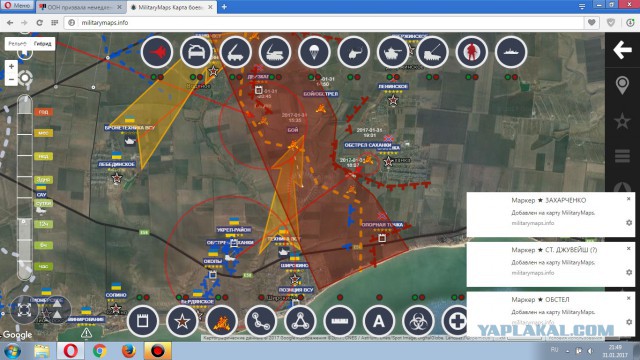Click the fullscreen expand map icon

tap(24, 310)
